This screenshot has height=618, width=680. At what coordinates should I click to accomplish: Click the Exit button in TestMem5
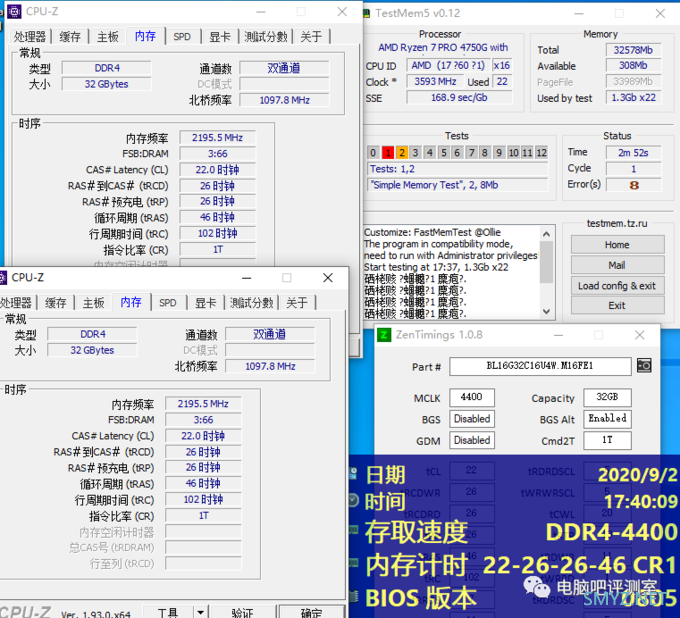coord(617,305)
